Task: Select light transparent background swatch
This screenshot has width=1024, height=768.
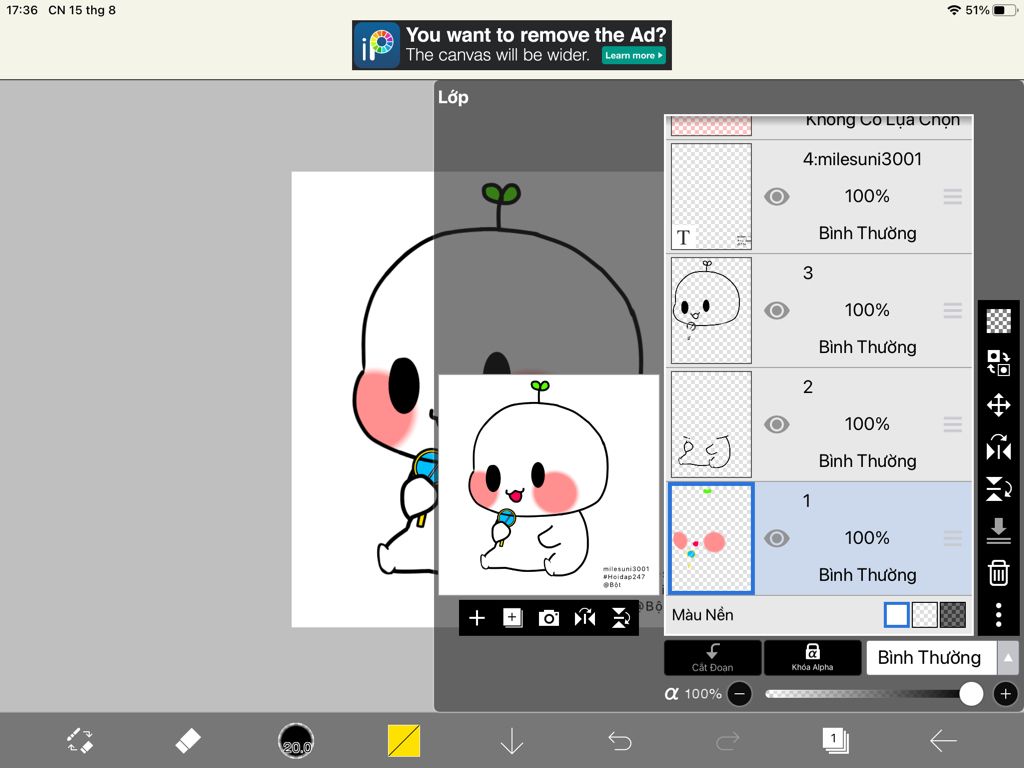Action: coord(924,615)
